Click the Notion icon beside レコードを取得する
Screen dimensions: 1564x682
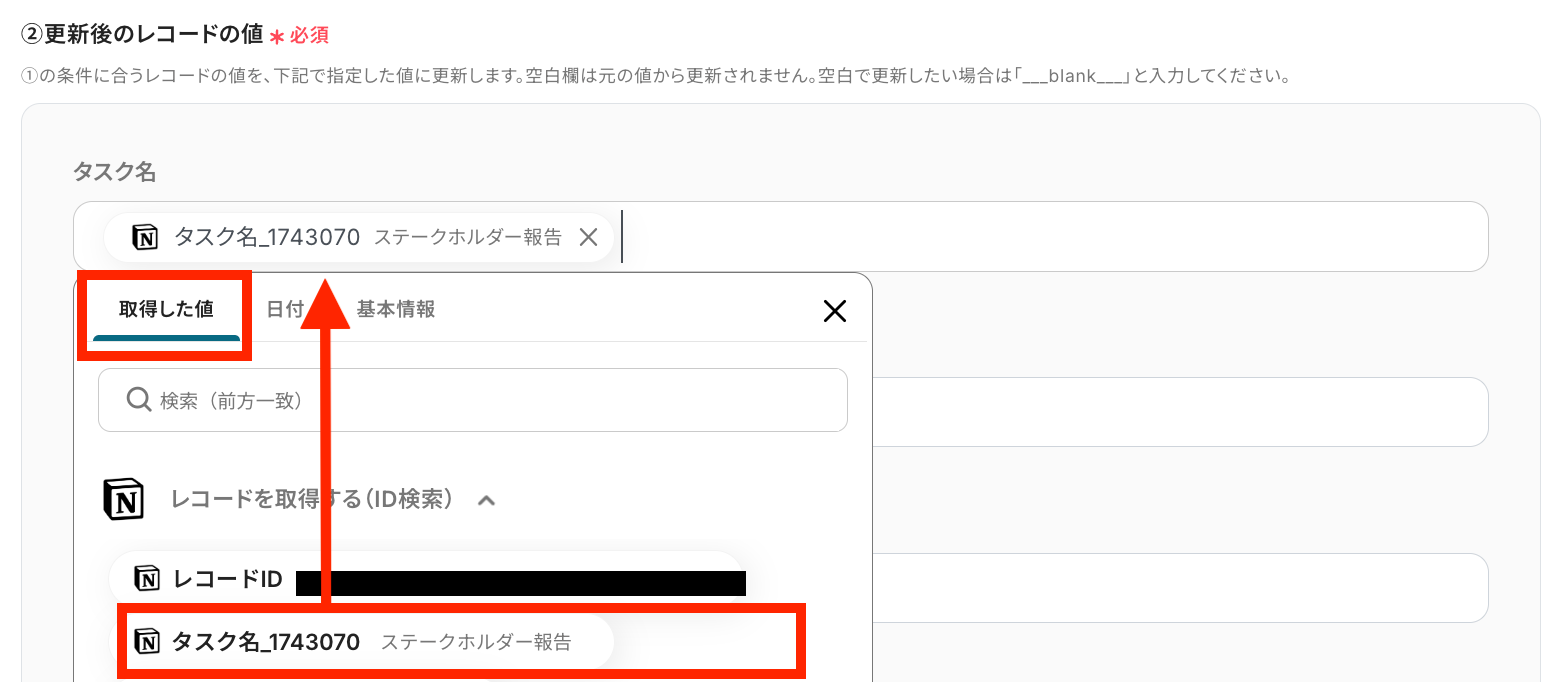124,499
